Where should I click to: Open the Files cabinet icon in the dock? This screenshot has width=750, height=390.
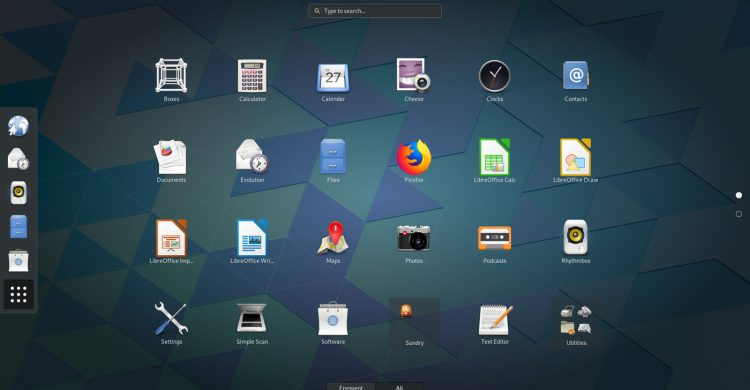tap(19, 226)
